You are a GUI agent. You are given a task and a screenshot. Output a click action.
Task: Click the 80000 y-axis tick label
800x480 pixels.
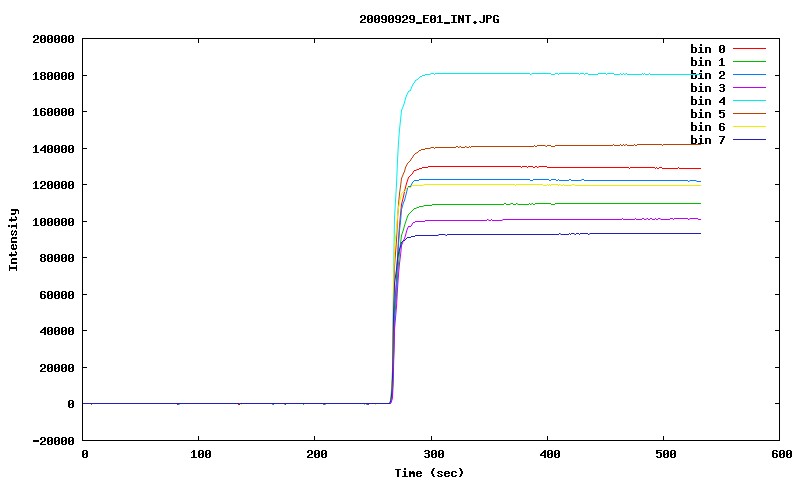click(x=57, y=258)
